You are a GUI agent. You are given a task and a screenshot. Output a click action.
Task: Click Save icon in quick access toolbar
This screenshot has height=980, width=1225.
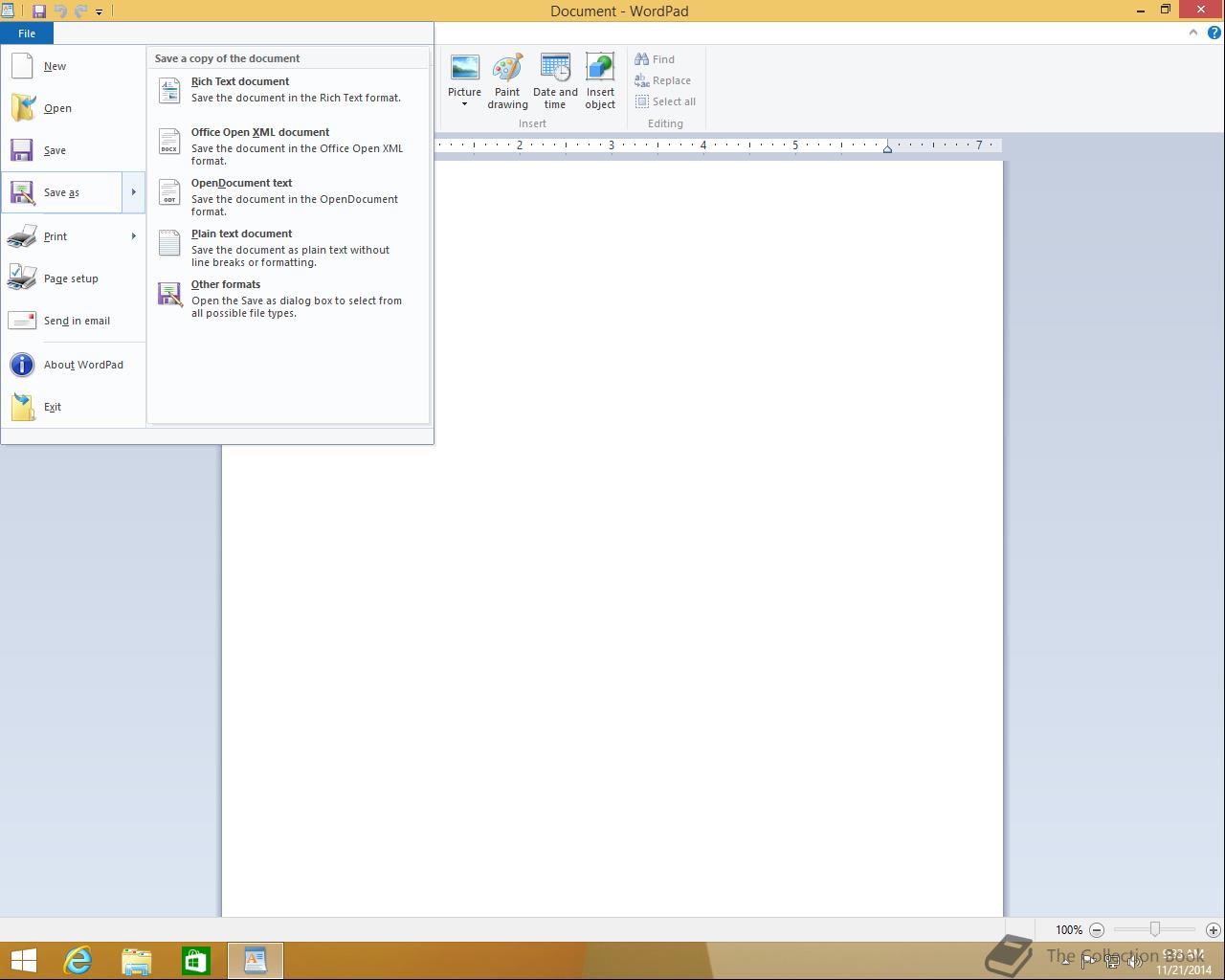(39, 11)
